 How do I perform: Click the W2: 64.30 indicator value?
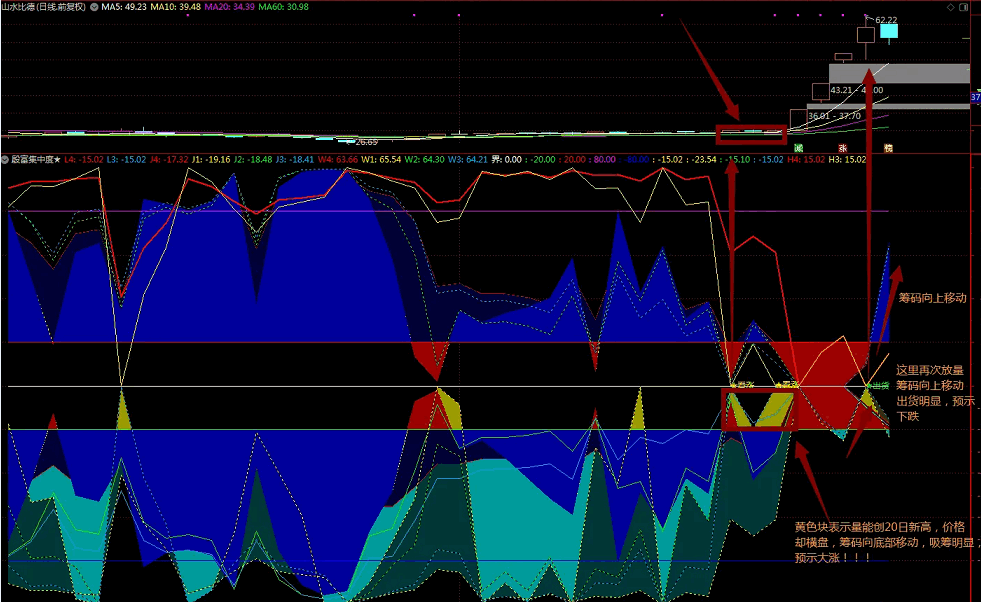[424, 160]
